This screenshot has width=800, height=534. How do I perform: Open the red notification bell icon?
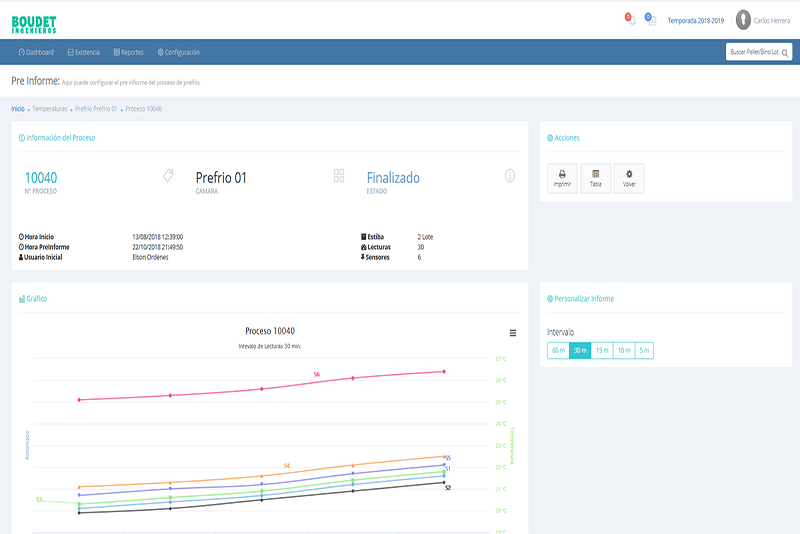(x=631, y=19)
